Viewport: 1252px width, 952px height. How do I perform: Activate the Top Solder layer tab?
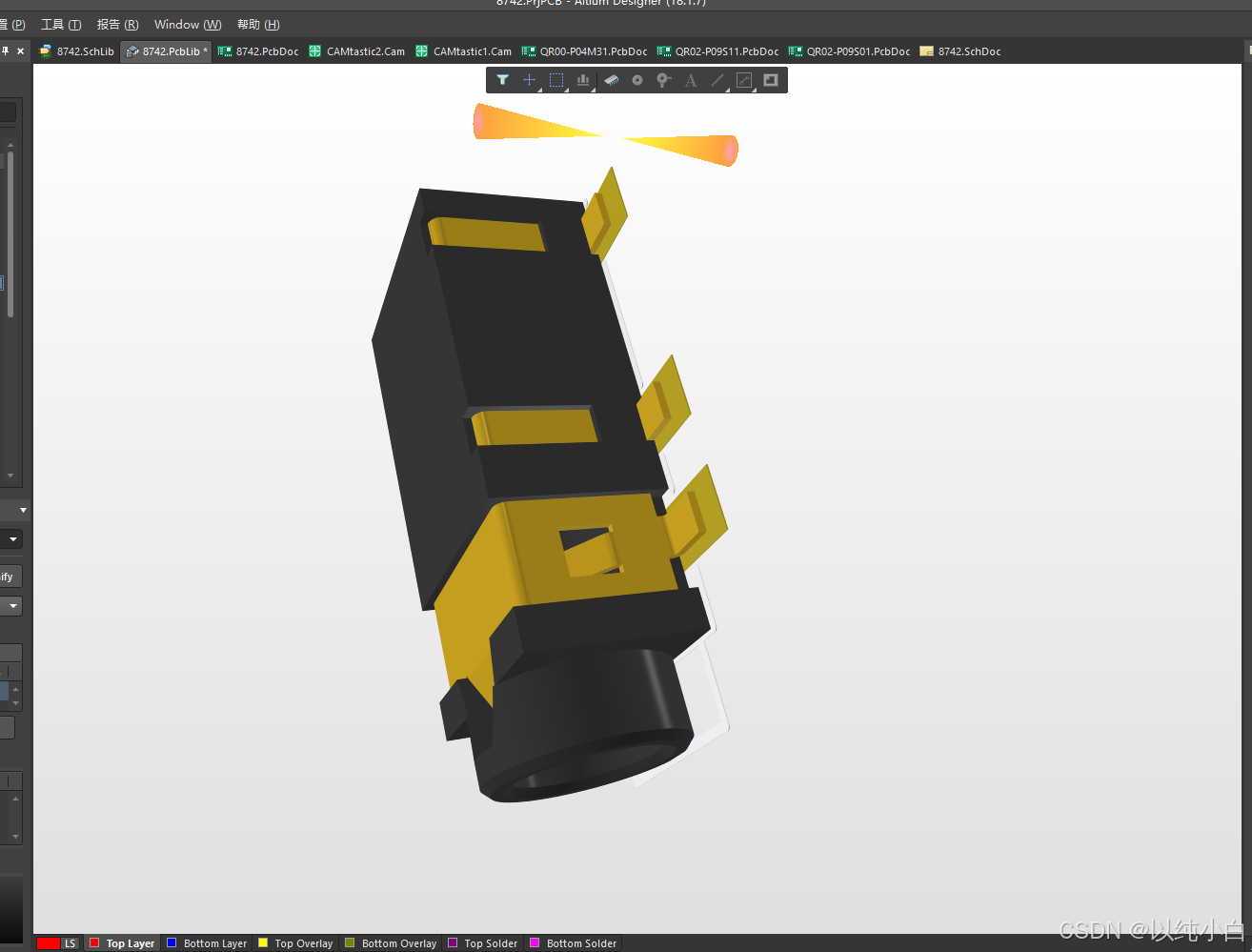(x=491, y=943)
